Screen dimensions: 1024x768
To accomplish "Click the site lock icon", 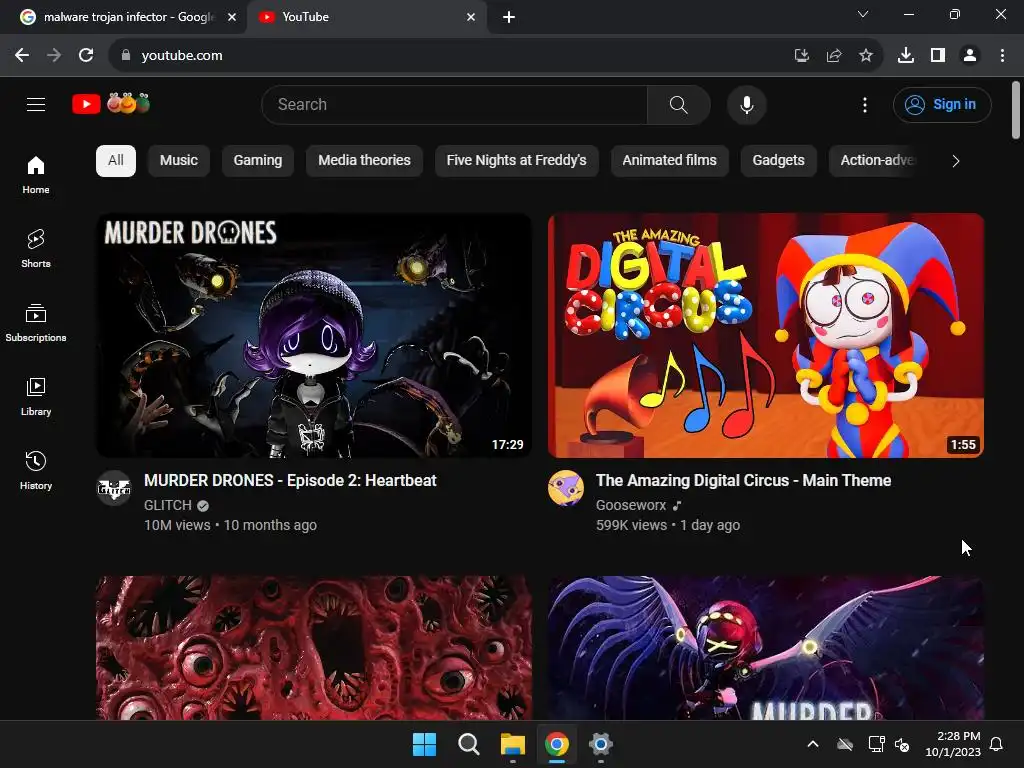I will tap(126, 56).
